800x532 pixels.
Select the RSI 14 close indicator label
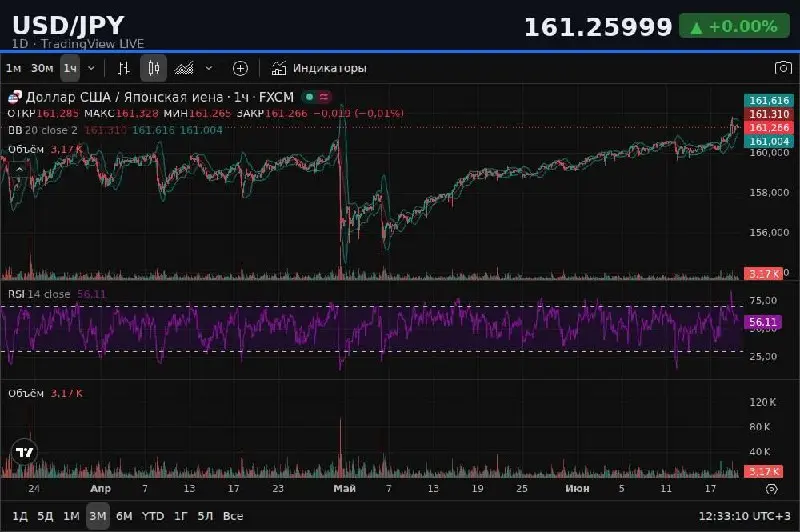[39, 294]
